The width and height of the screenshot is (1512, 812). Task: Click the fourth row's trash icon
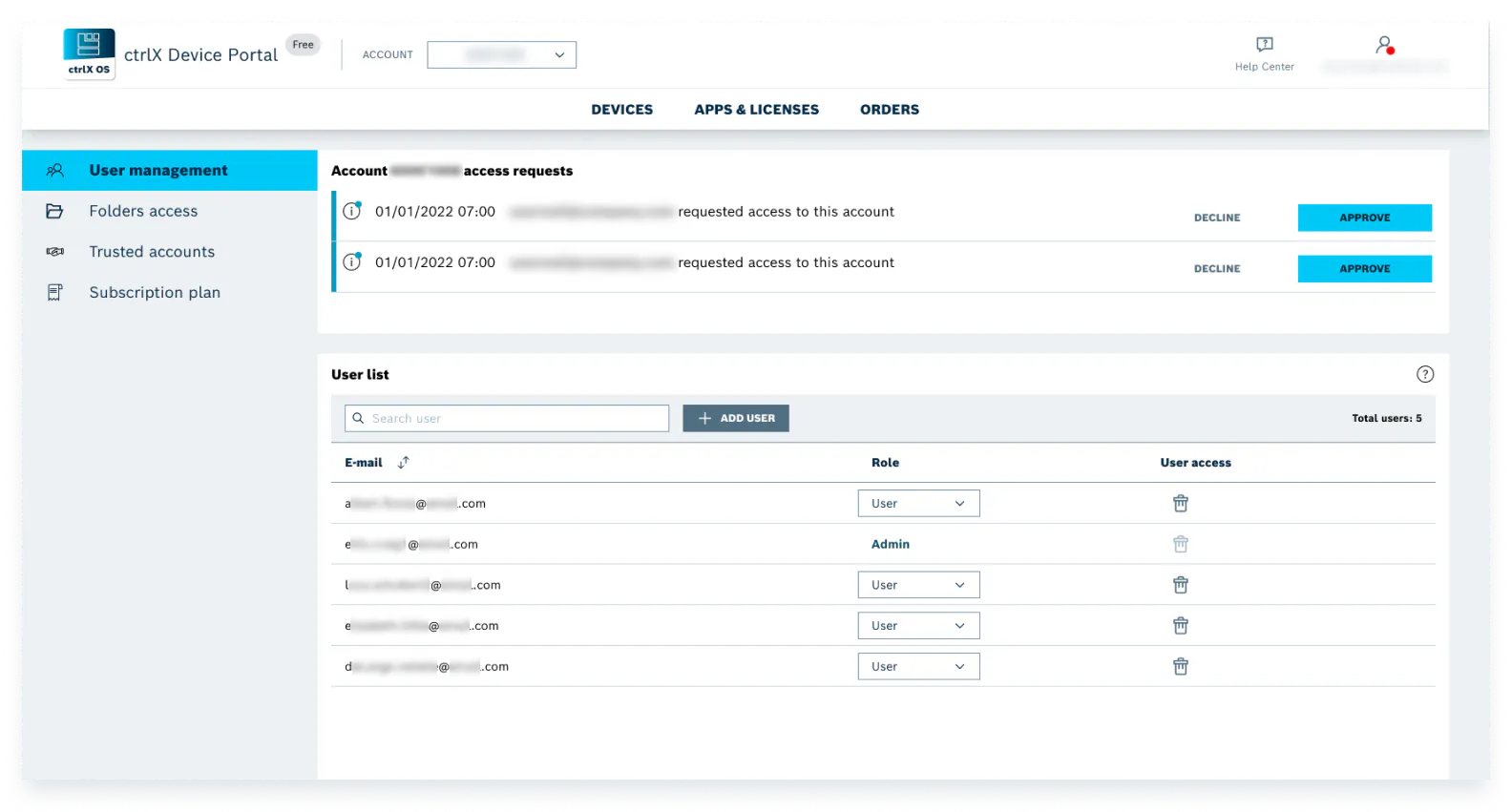(1181, 626)
